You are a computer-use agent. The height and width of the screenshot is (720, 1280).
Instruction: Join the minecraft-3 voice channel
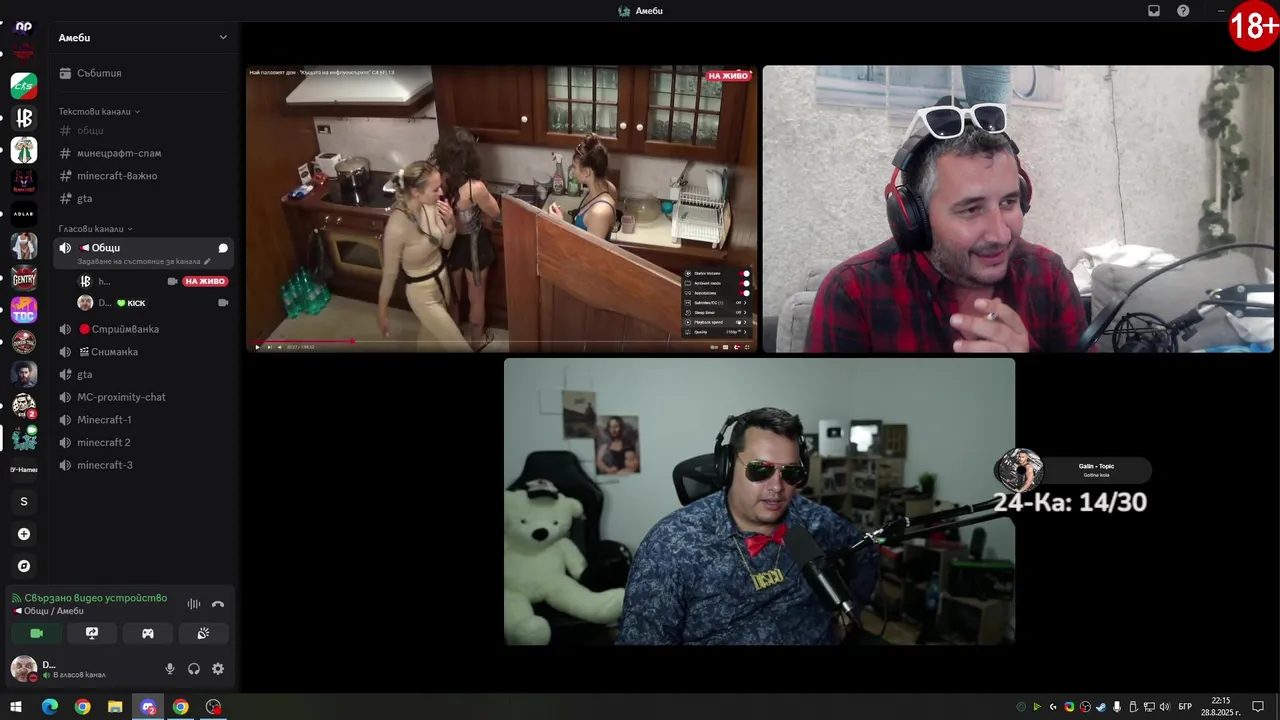144,465
